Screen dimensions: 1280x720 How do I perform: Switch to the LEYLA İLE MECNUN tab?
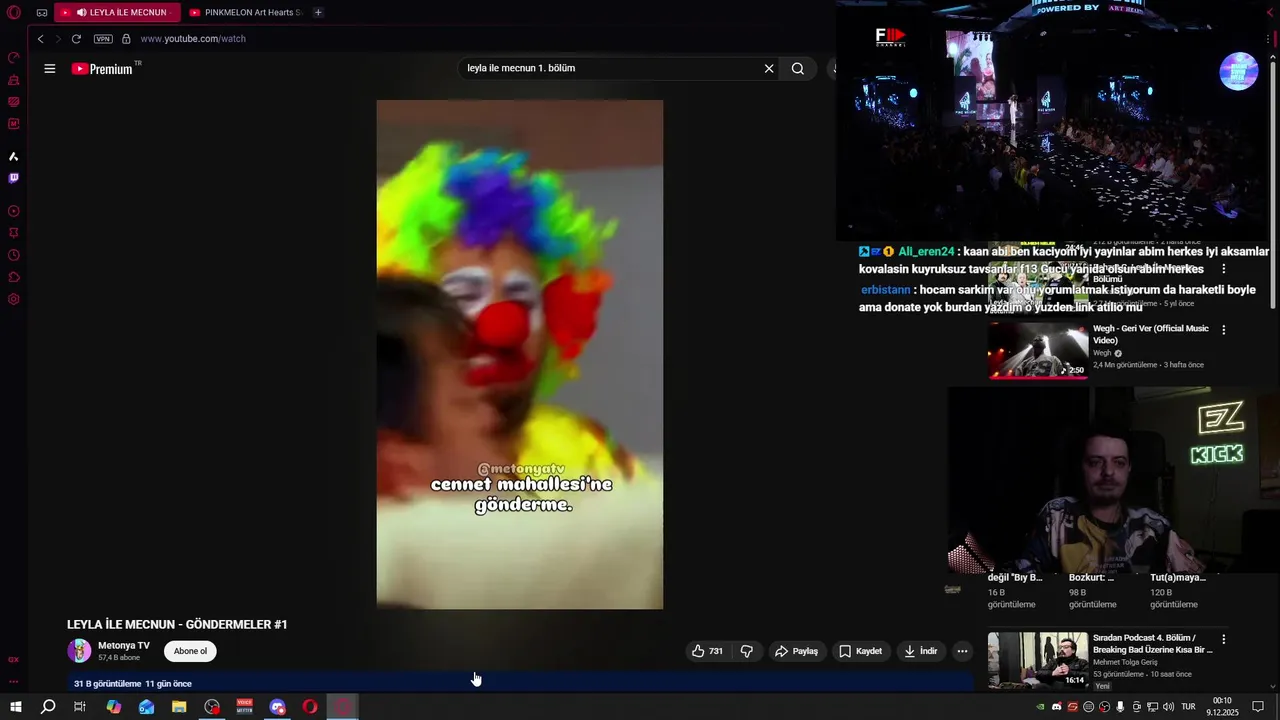click(117, 13)
